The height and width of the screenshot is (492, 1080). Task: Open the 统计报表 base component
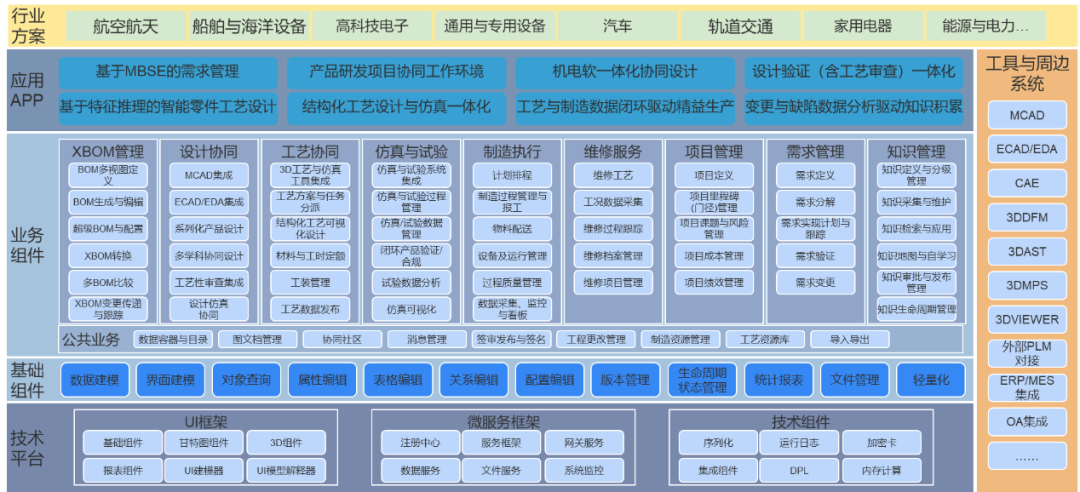click(x=779, y=380)
